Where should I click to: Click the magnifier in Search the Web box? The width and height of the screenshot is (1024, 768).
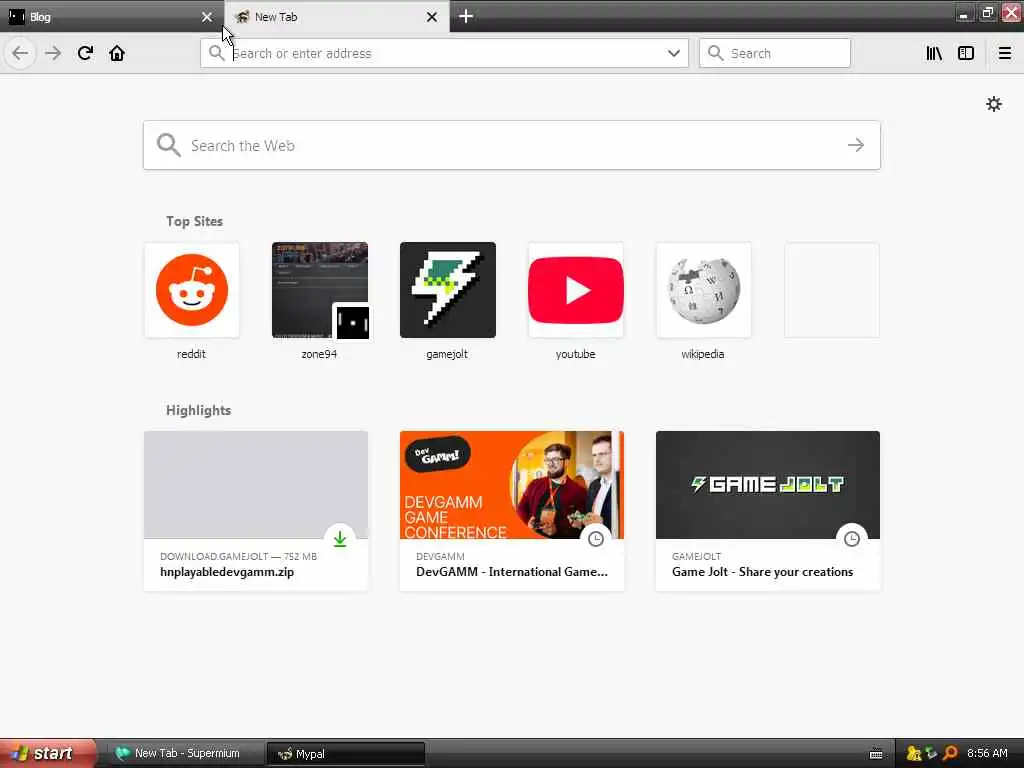click(168, 145)
